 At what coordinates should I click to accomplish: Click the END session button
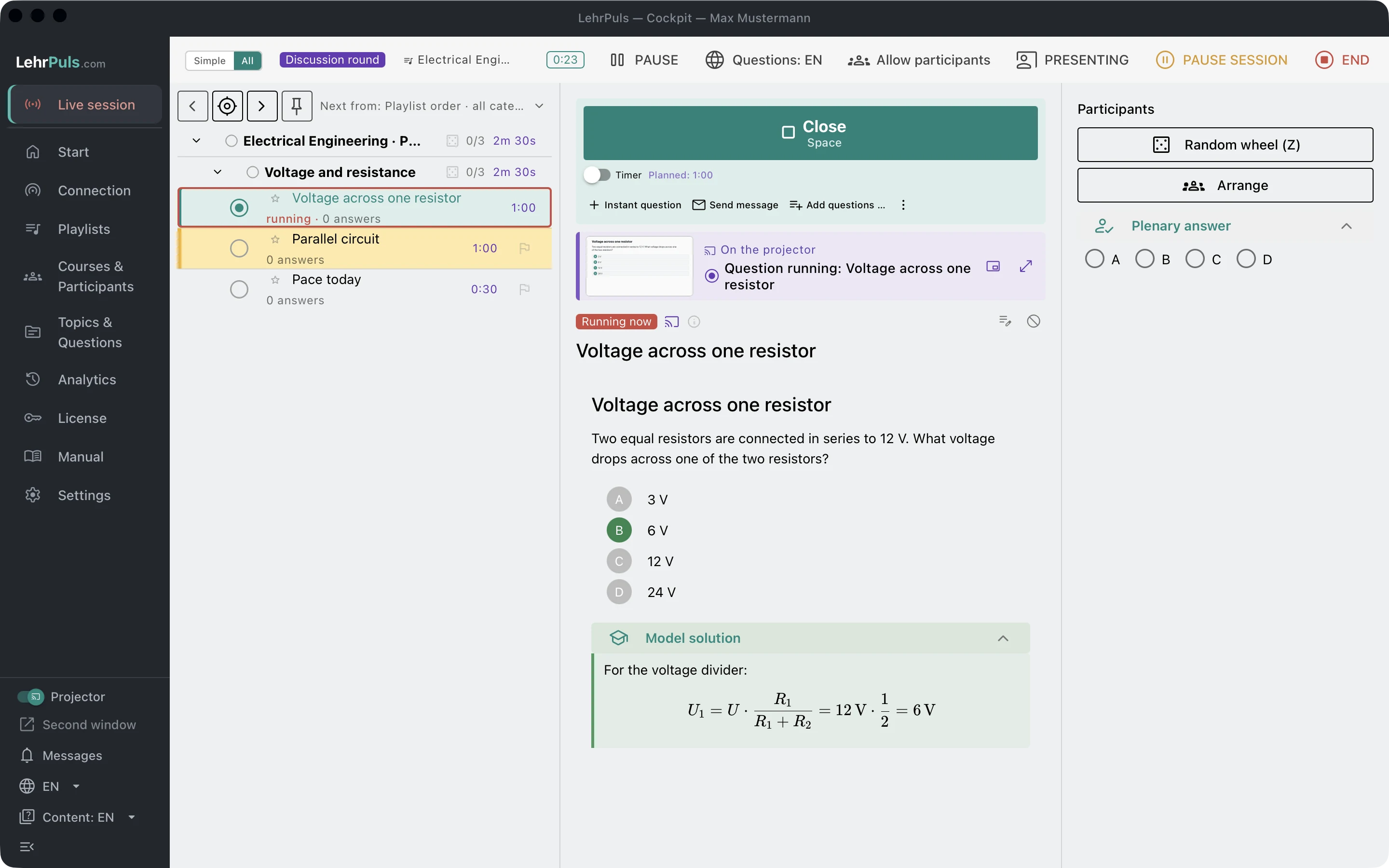click(1342, 60)
